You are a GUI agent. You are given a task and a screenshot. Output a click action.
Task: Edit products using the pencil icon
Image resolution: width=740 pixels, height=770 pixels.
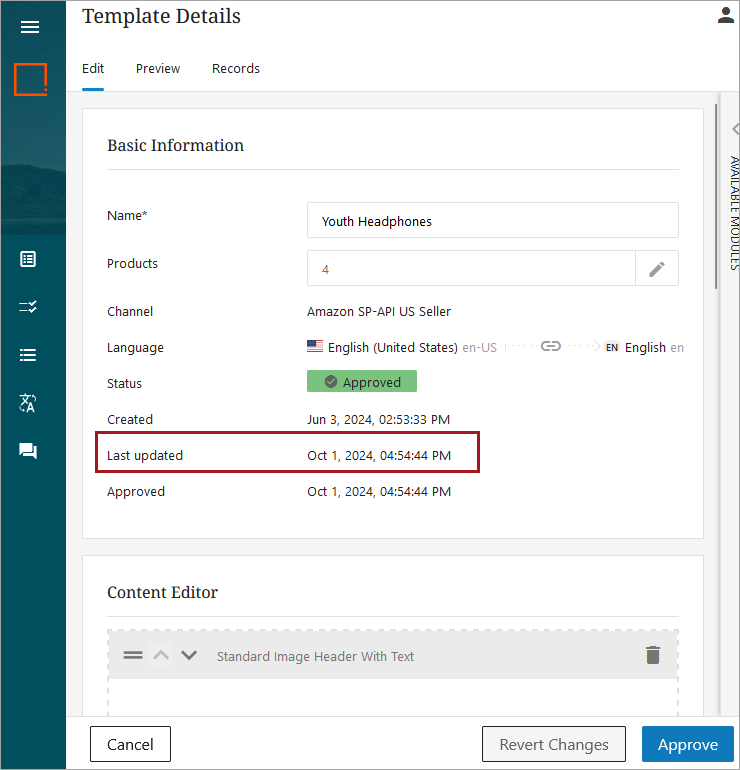657,268
